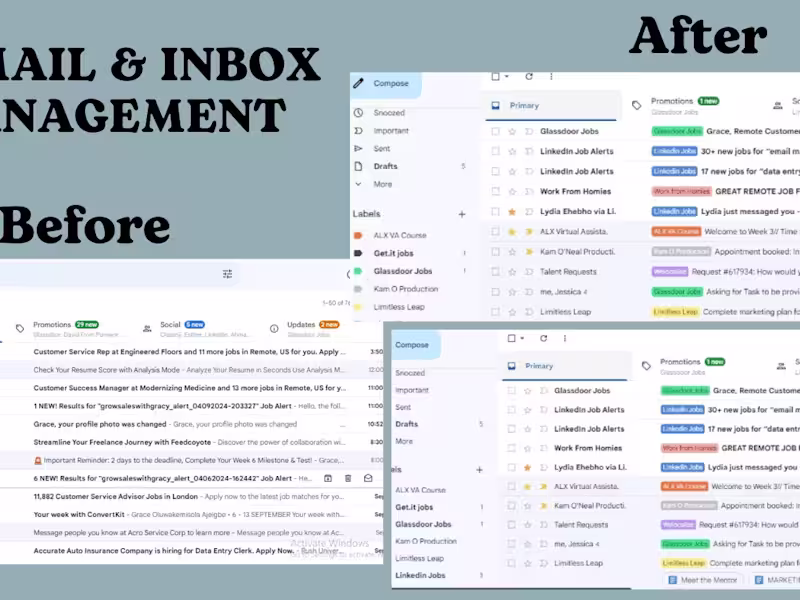Image resolution: width=800 pixels, height=600 pixels.
Task: Open Updates tab showing 2 new
Action: point(313,324)
